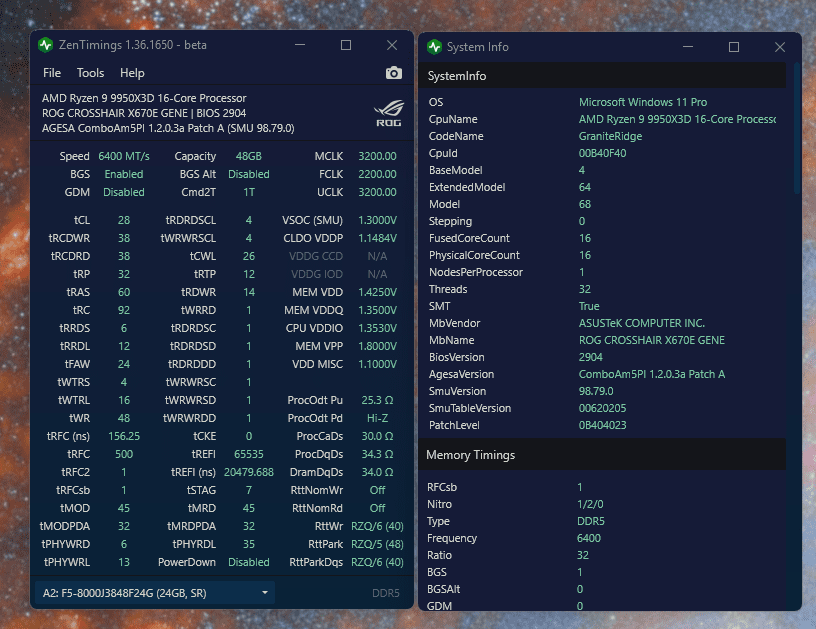Click the tCL value 28
The image size is (816, 629).
[124, 220]
